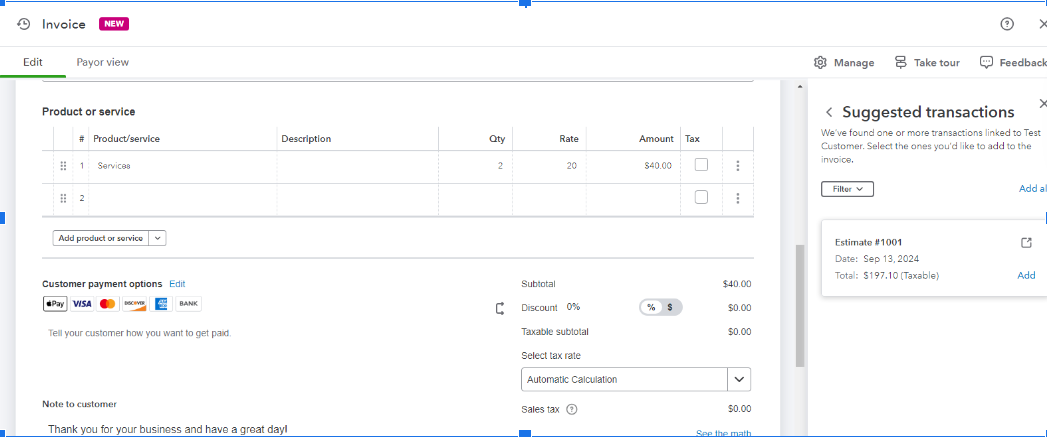Add Estimate #1001 to the invoice
The width and height of the screenshot is (1047, 437).
[1026, 275]
